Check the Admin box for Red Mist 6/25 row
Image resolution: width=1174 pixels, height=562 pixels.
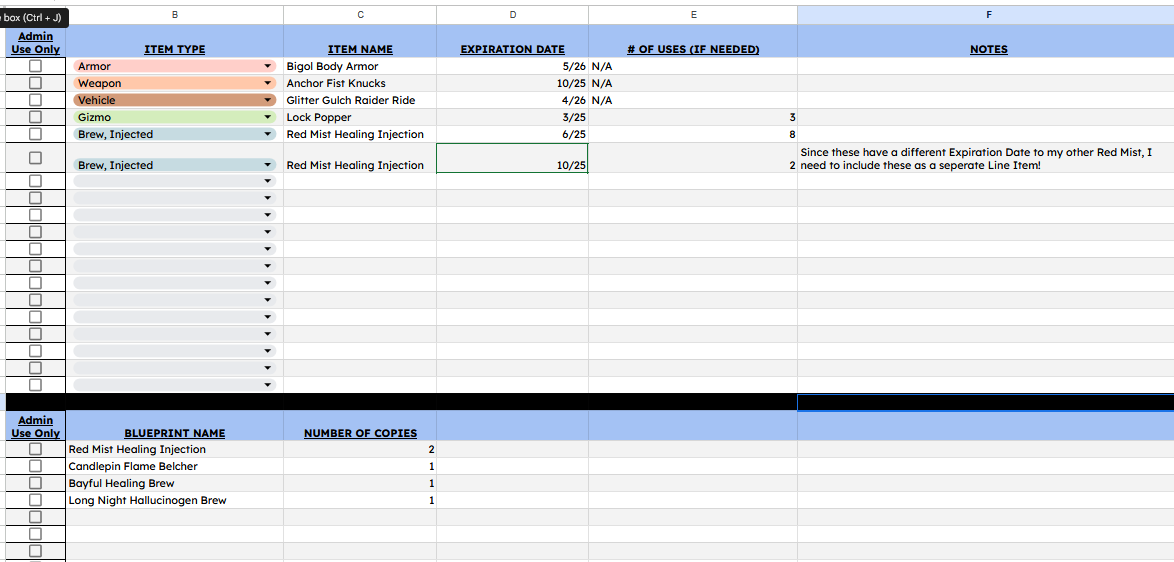(x=35, y=134)
